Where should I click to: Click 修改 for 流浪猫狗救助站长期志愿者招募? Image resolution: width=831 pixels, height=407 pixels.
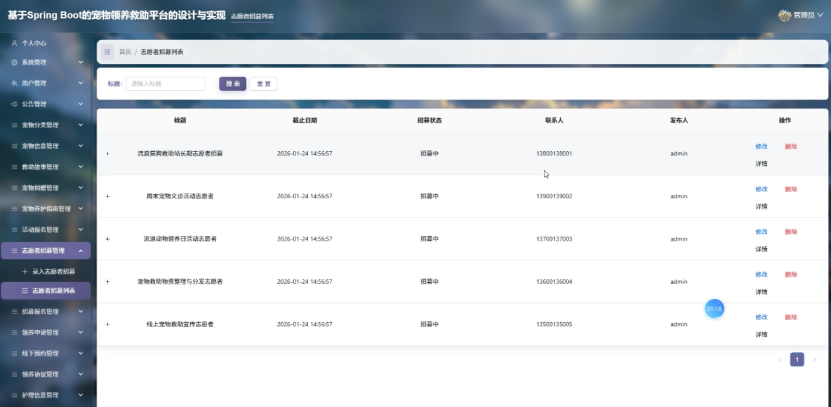click(x=761, y=147)
